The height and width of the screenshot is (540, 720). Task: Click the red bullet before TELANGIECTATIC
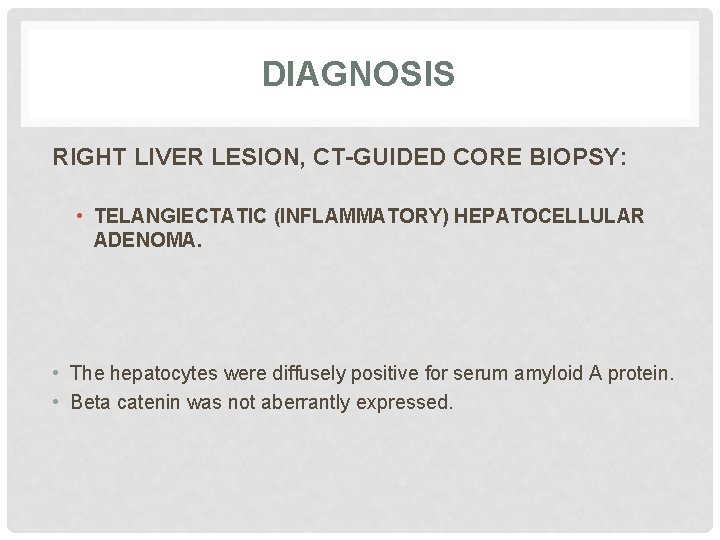click(79, 216)
